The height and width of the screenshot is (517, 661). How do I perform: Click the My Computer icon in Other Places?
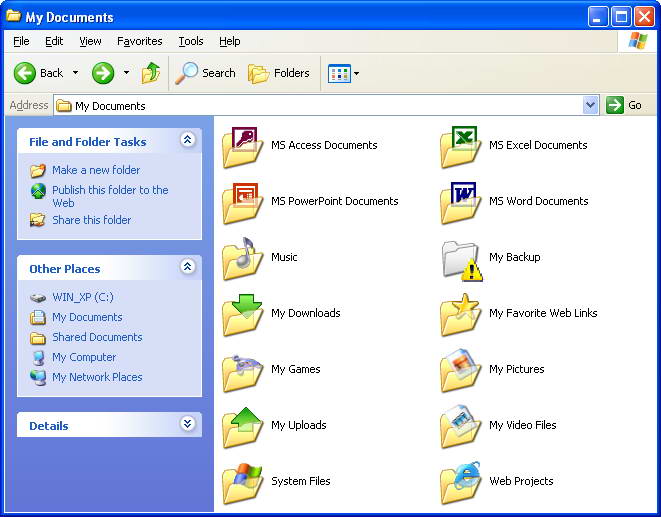pyautogui.click(x=38, y=358)
